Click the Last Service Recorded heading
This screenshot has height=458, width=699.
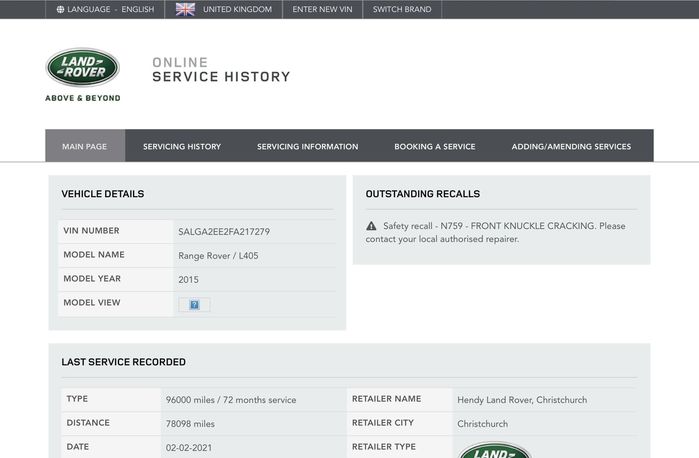click(123, 362)
